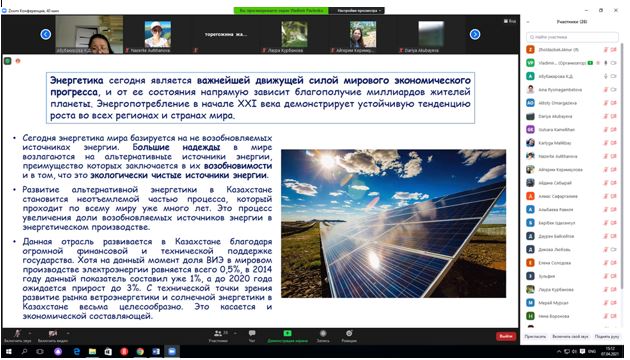Open video options arrow next to camera

coord(68,333)
